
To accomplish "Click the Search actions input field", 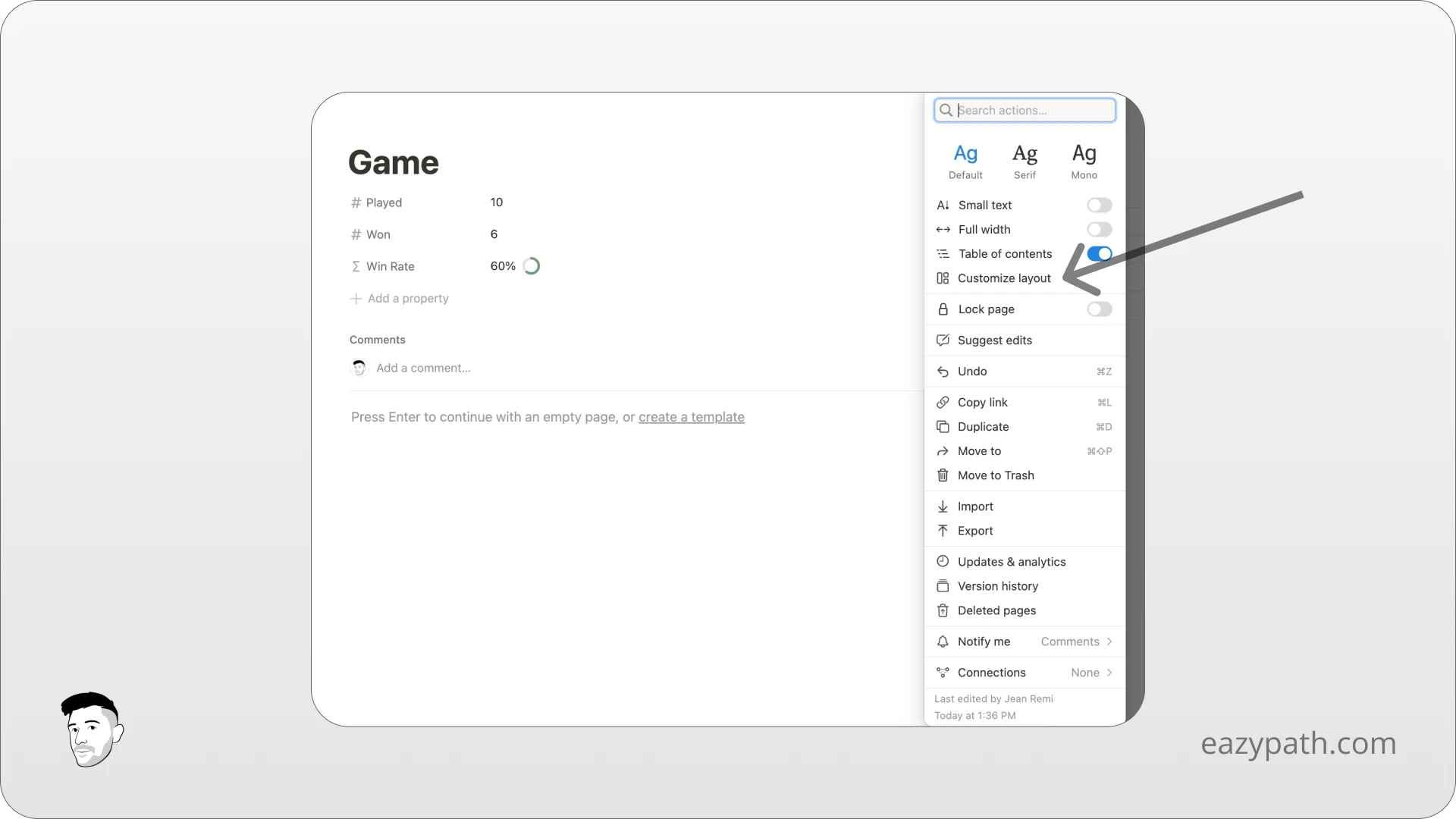I will 1024,110.
